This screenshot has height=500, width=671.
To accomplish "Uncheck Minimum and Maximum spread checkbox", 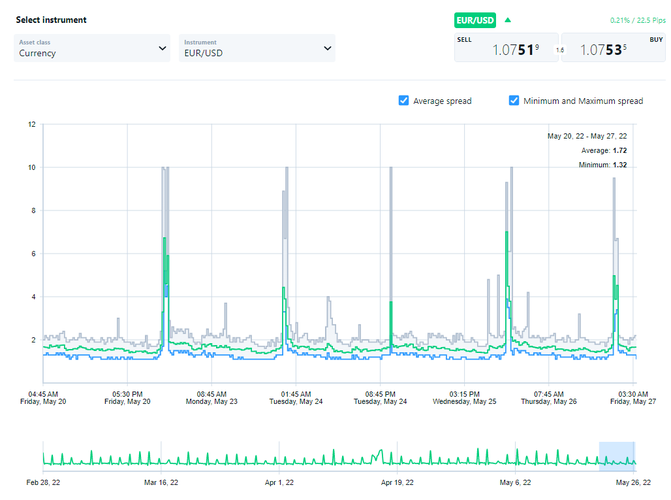I will coord(514,101).
